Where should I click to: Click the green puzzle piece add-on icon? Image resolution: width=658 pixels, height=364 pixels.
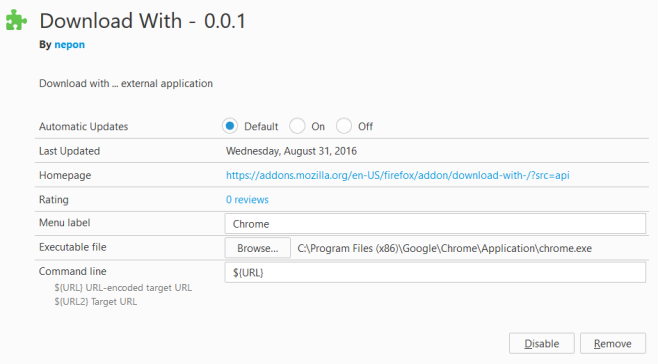pos(16,20)
